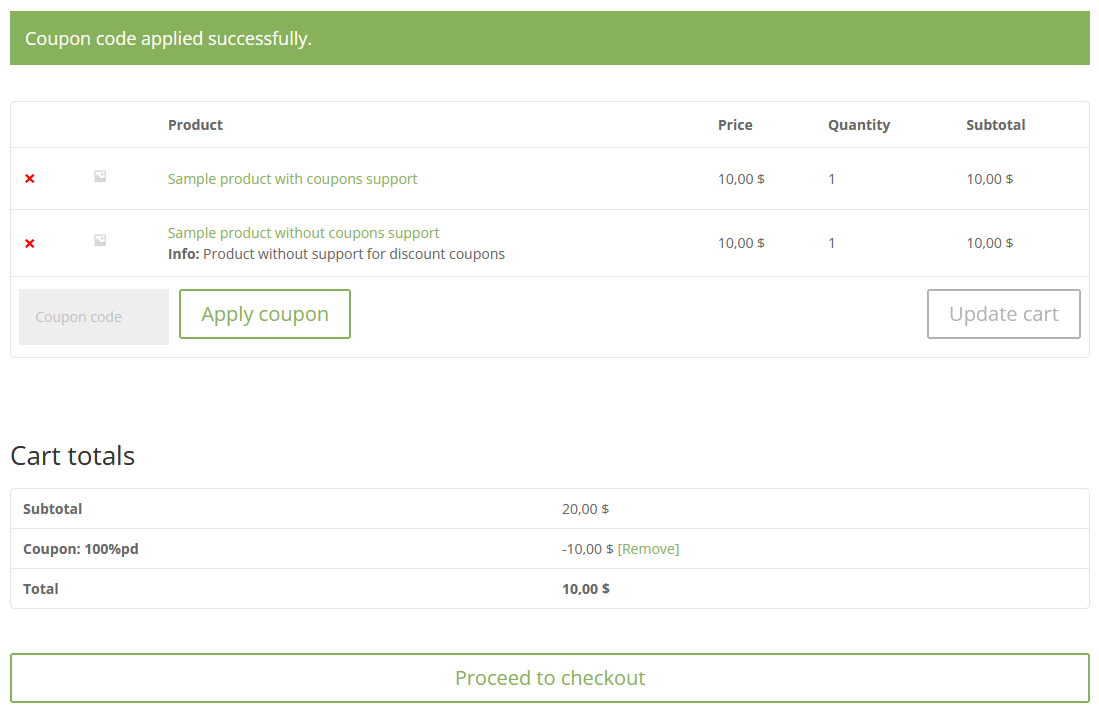This screenshot has height=712, width=1099.
Task: Click the Apply coupon button
Action: click(265, 314)
